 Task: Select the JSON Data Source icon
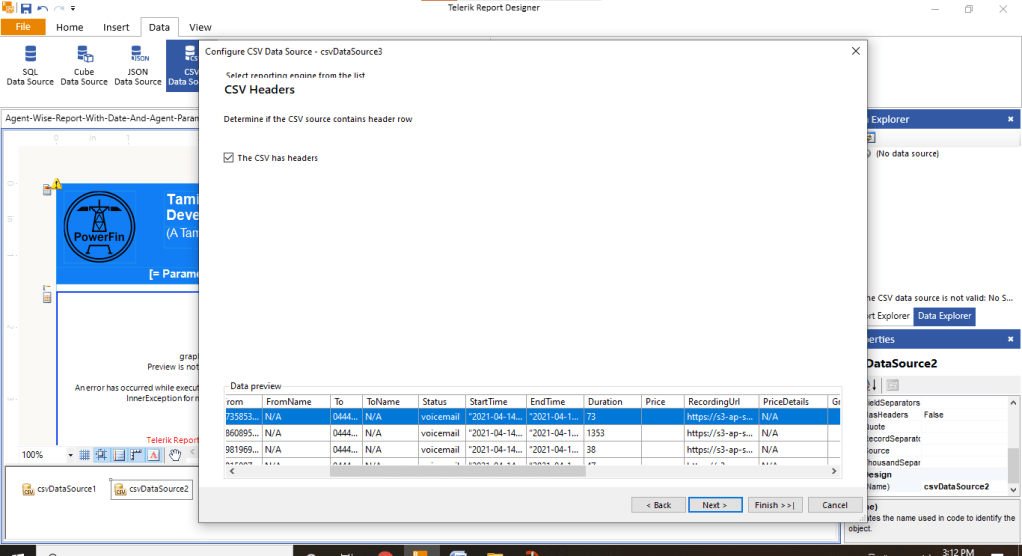[138, 65]
